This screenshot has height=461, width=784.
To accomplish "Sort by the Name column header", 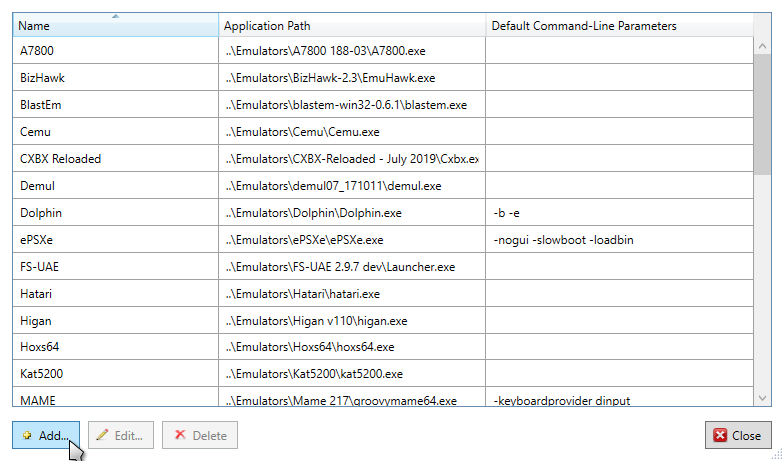I will pos(116,26).
